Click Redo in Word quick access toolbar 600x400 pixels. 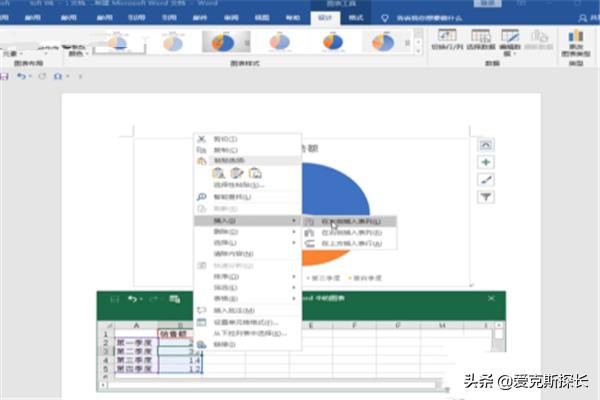pos(42,76)
